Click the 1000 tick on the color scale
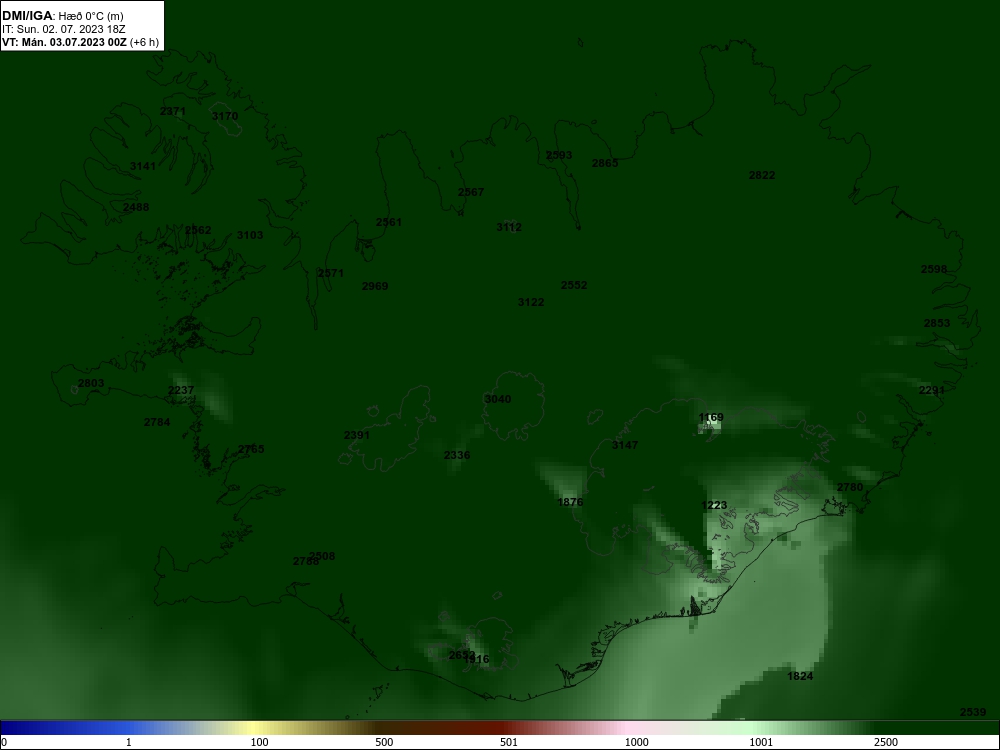 [637, 742]
